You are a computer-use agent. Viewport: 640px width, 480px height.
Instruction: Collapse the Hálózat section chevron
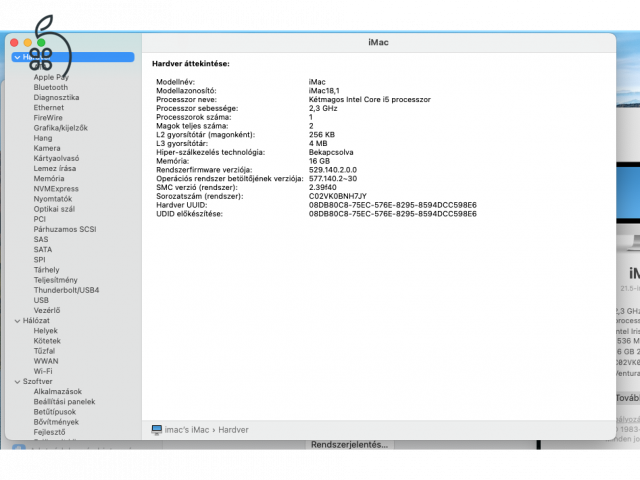17,321
